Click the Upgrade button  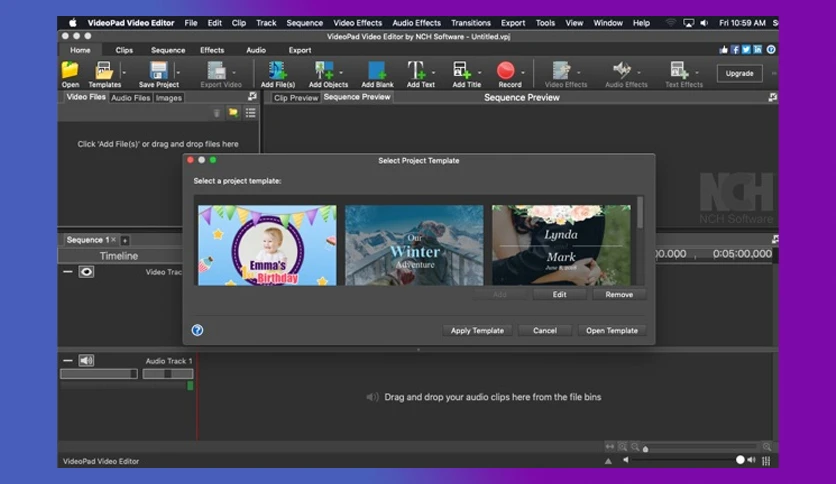[x=739, y=73]
